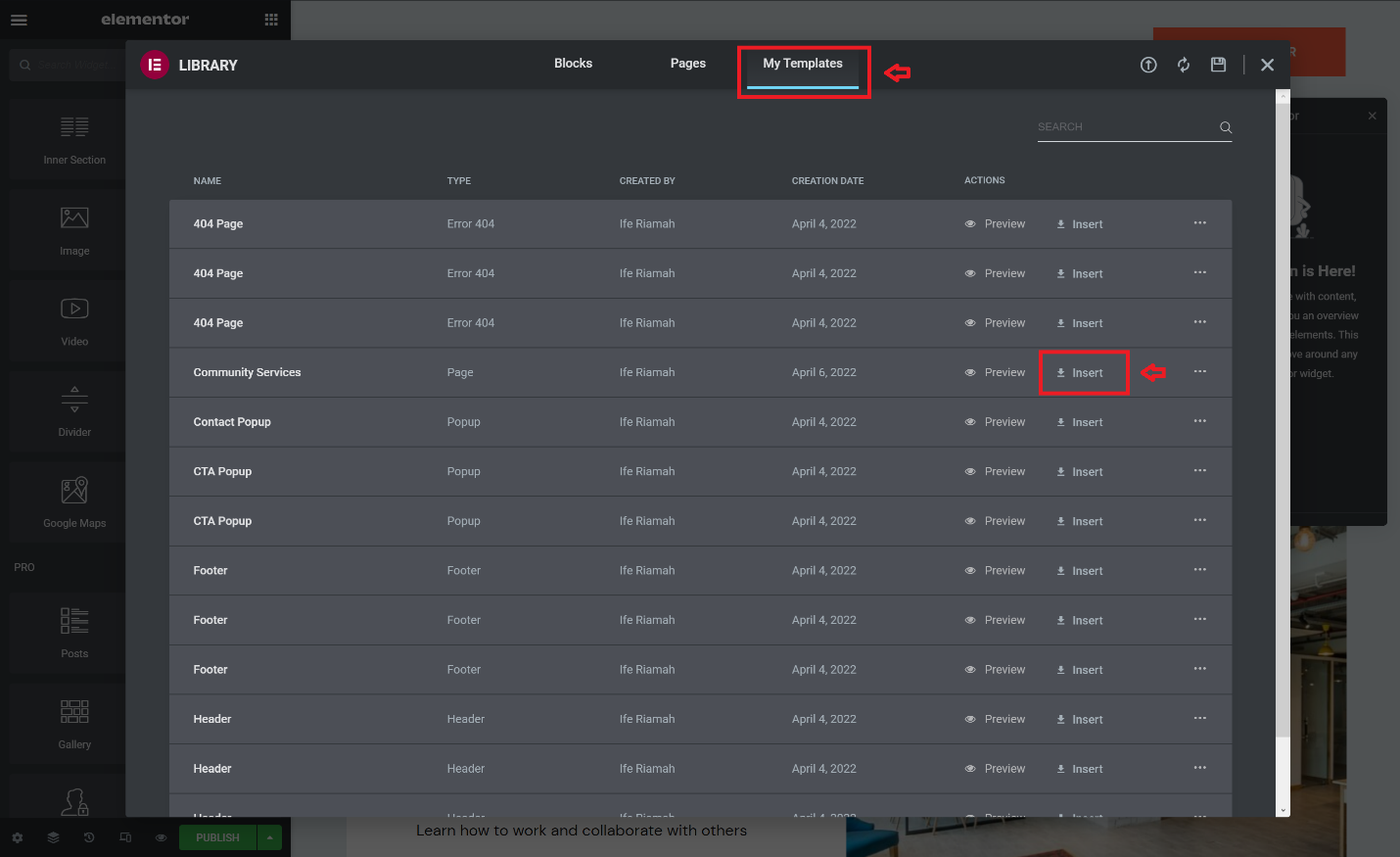
Task: Switch to the Pages tab
Action: click(687, 64)
